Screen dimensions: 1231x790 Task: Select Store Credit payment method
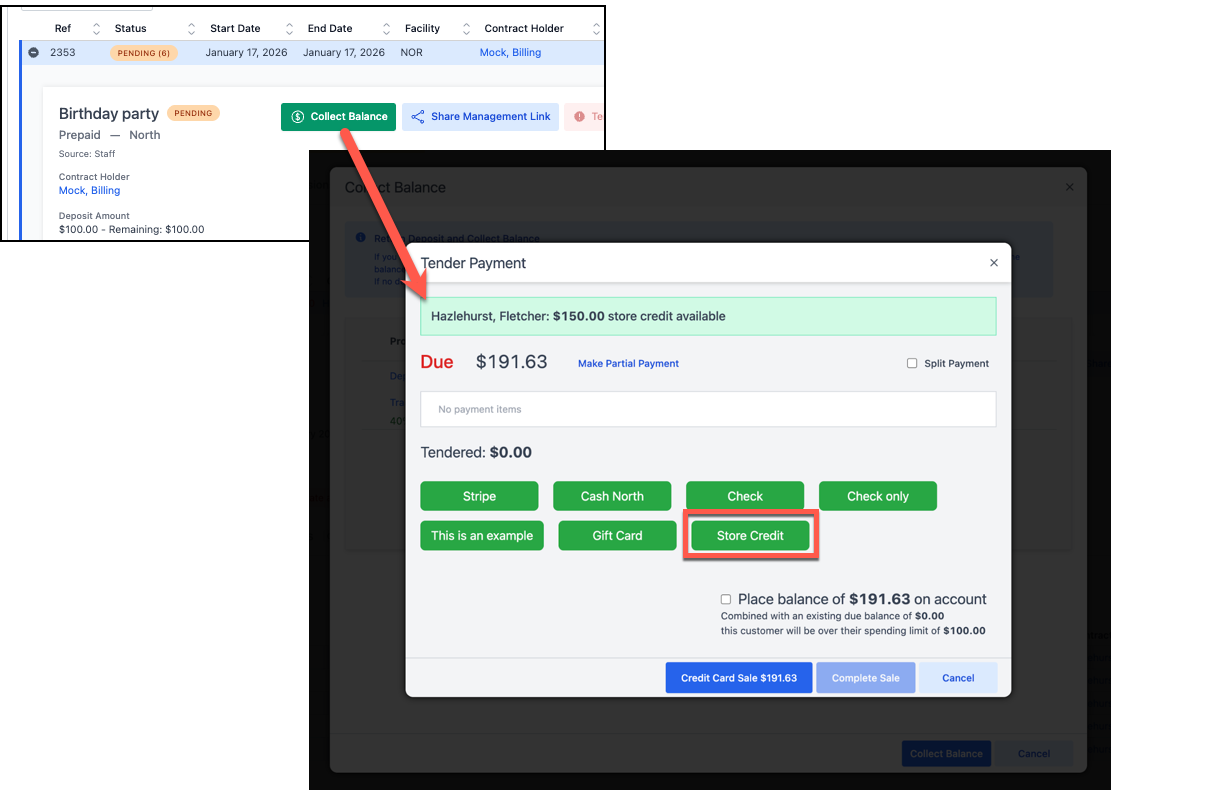click(x=750, y=536)
